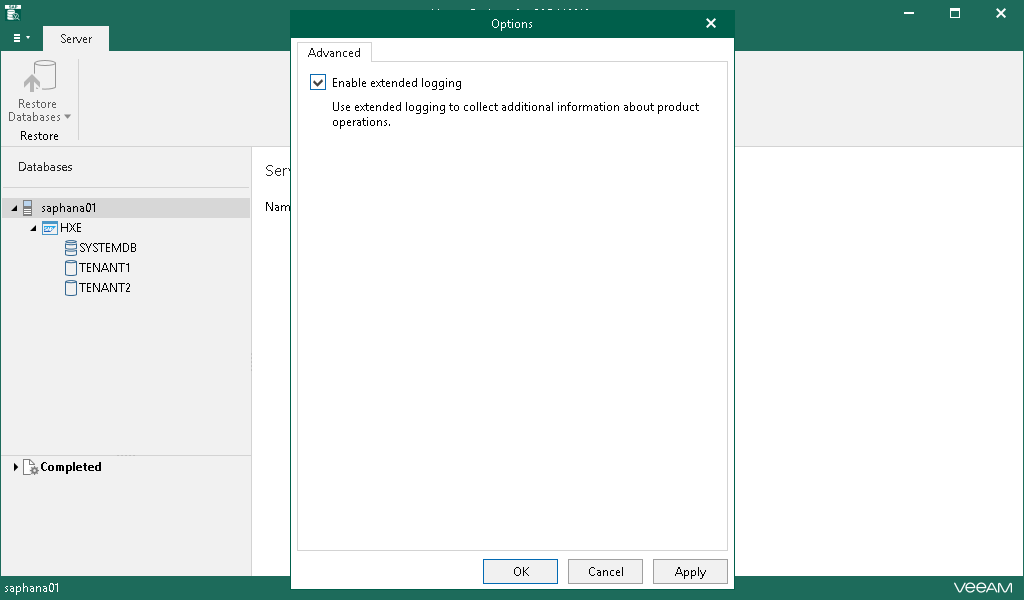Apply the option changes
This screenshot has width=1024, height=600.
pyautogui.click(x=690, y=572)
